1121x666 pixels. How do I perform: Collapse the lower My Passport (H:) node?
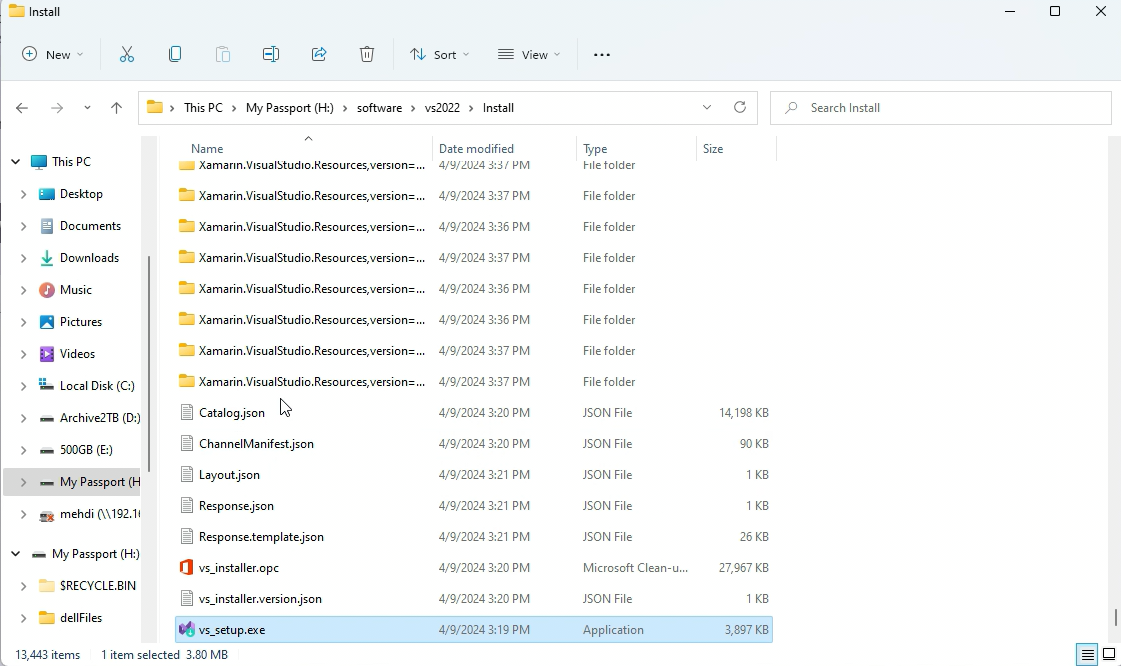pyautogui.click(x=15, y=554)
